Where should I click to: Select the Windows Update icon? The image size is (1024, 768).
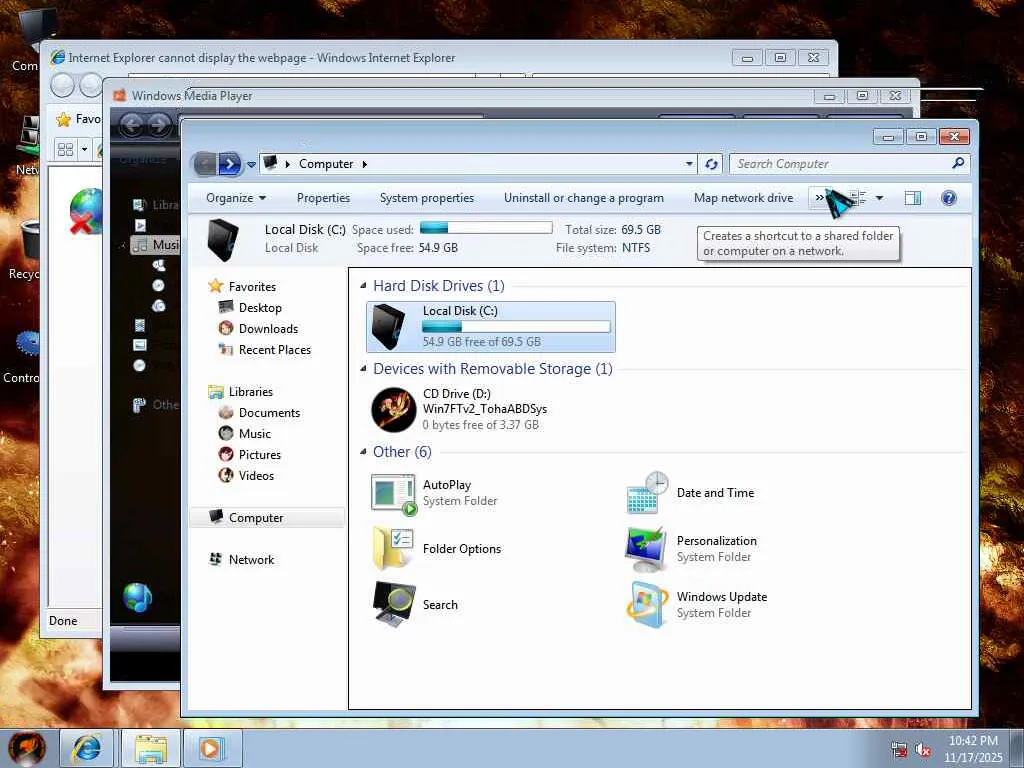(647, 605)
